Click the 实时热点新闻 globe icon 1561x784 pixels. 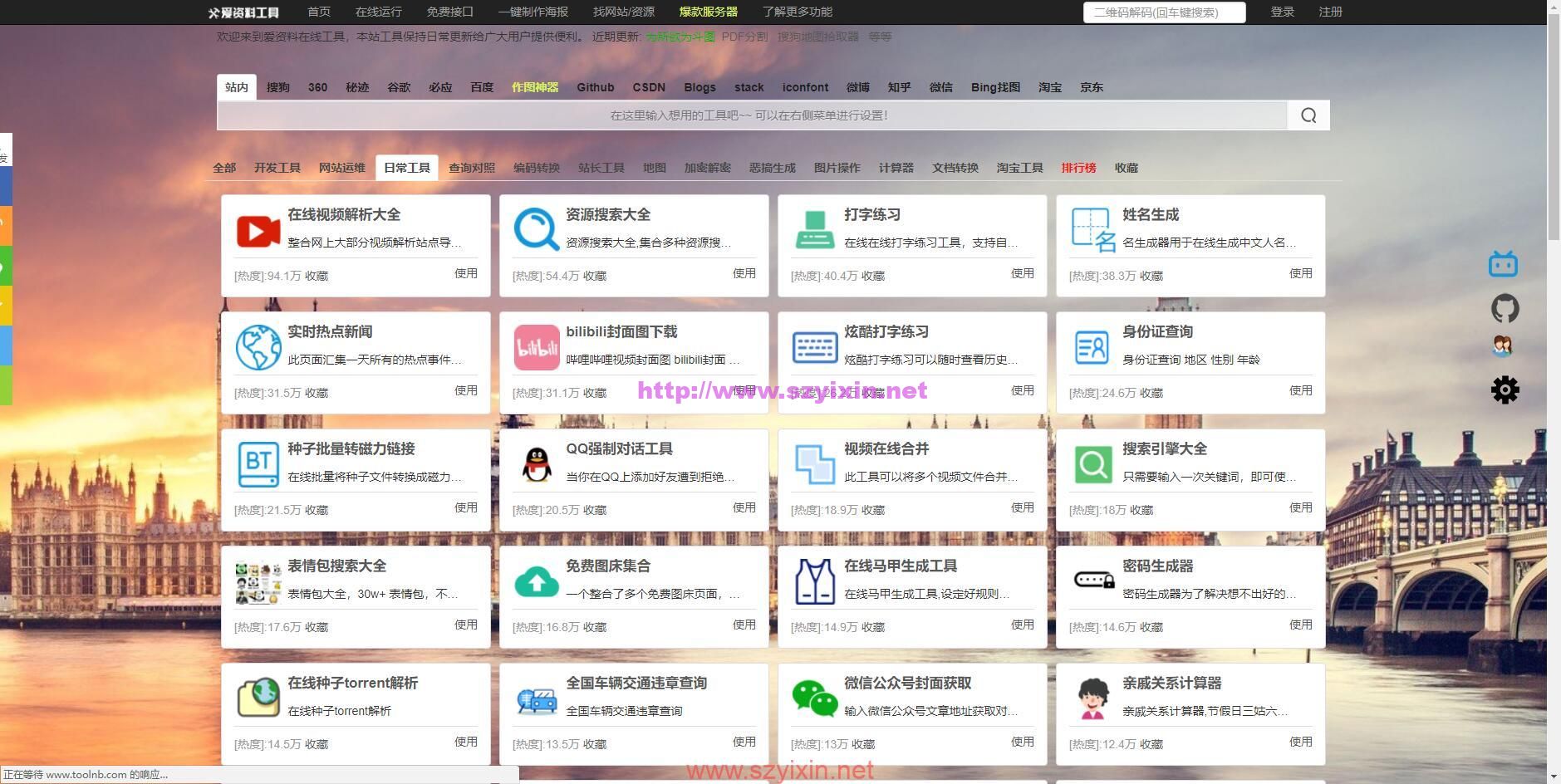[258, 347]
